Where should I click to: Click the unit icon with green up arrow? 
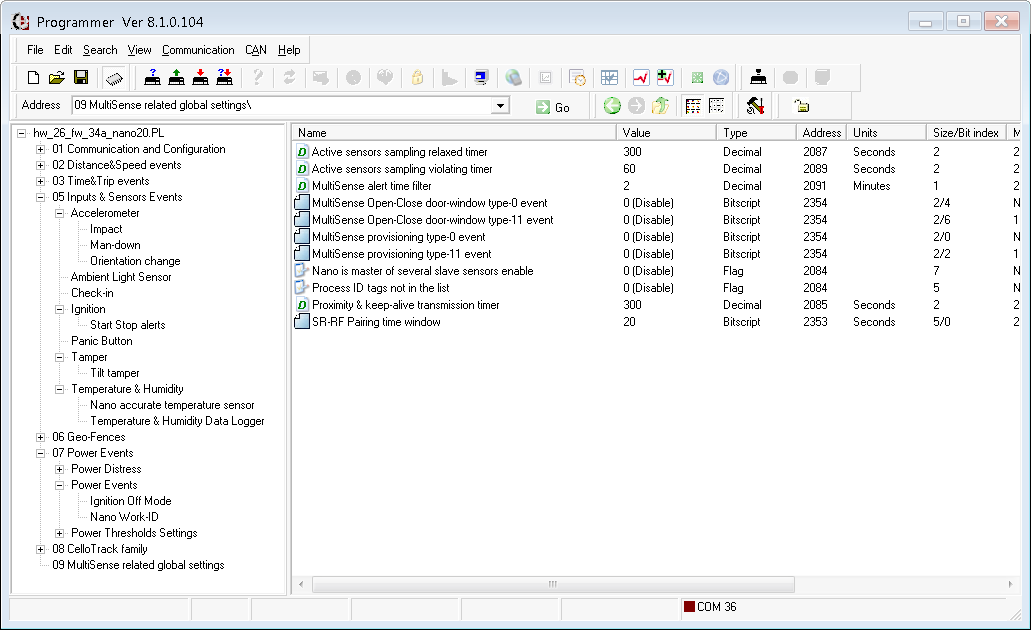[176, 78]
